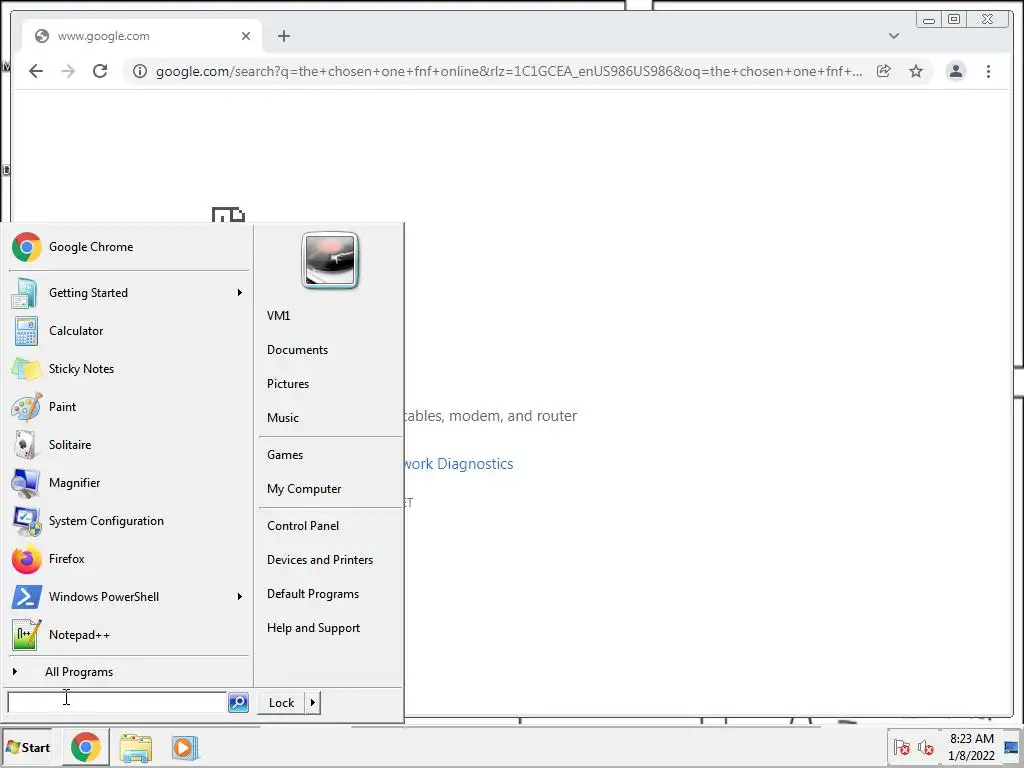This screenshot has height=768, width=1024.
Task: Open System Configuration icon
Action: click(x=25, y=521)
